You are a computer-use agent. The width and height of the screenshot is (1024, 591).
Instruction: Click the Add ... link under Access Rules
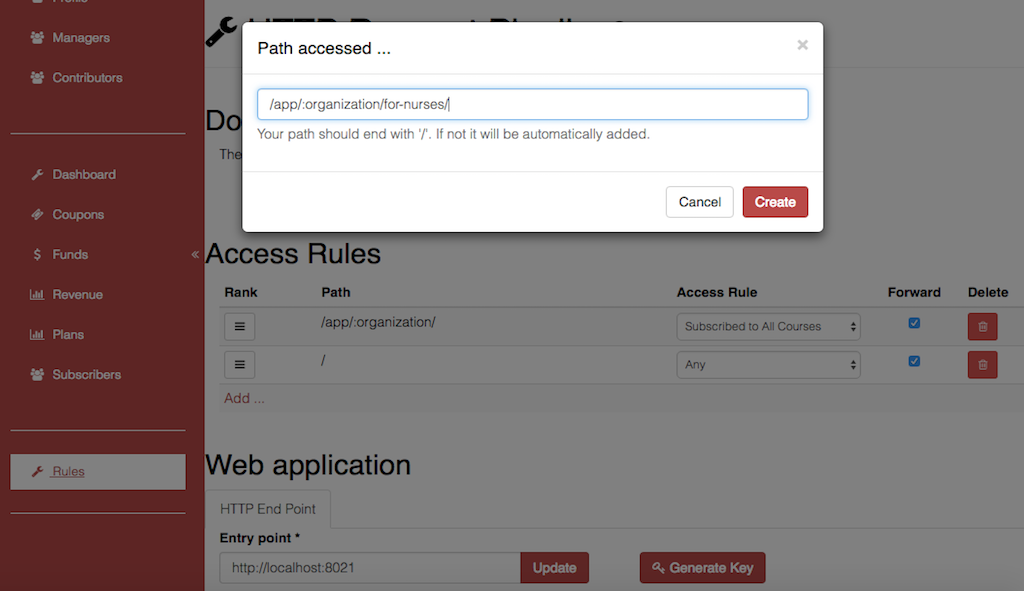click(x=244, y=398)
